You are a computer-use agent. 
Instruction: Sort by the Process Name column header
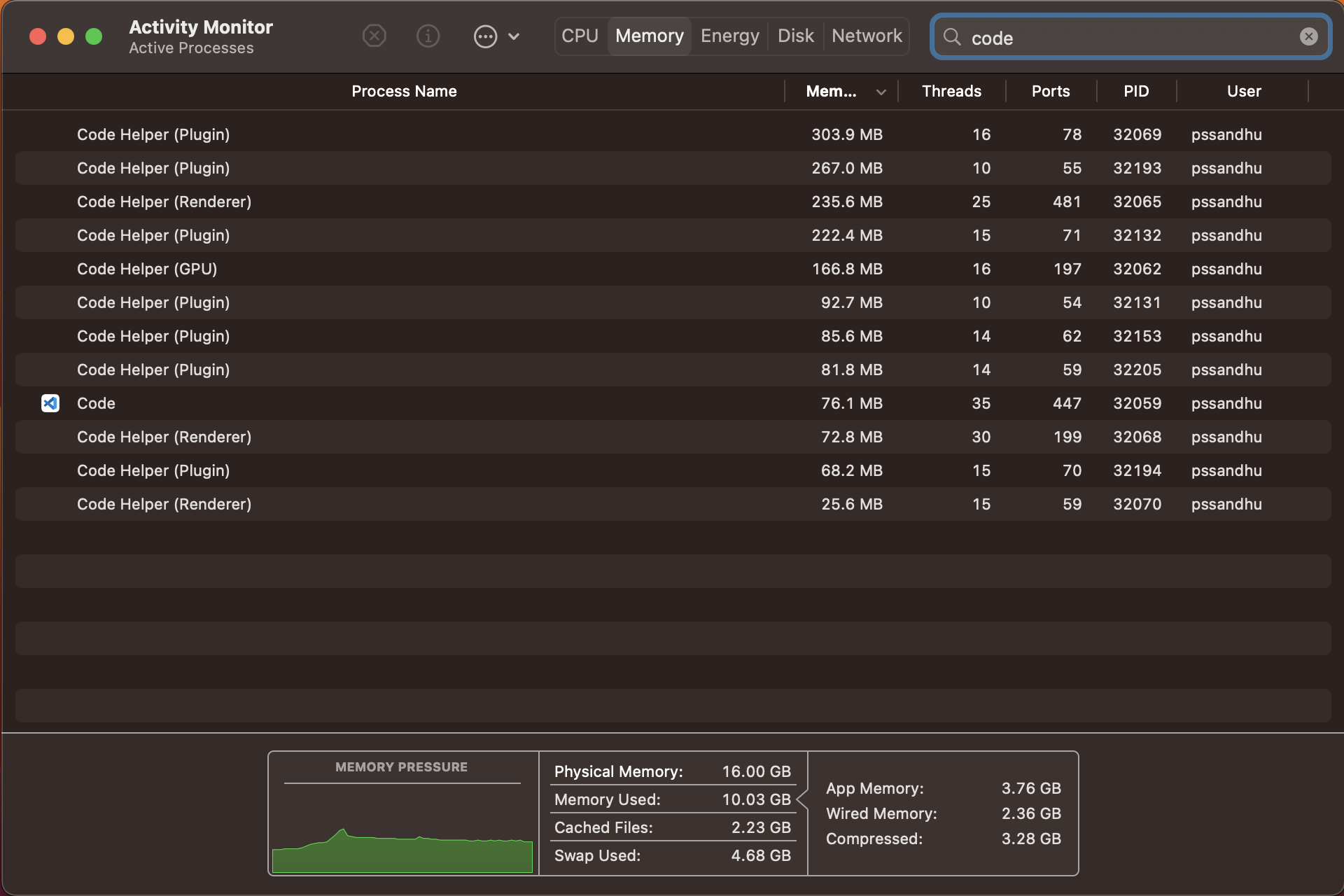tap(404, 91)
